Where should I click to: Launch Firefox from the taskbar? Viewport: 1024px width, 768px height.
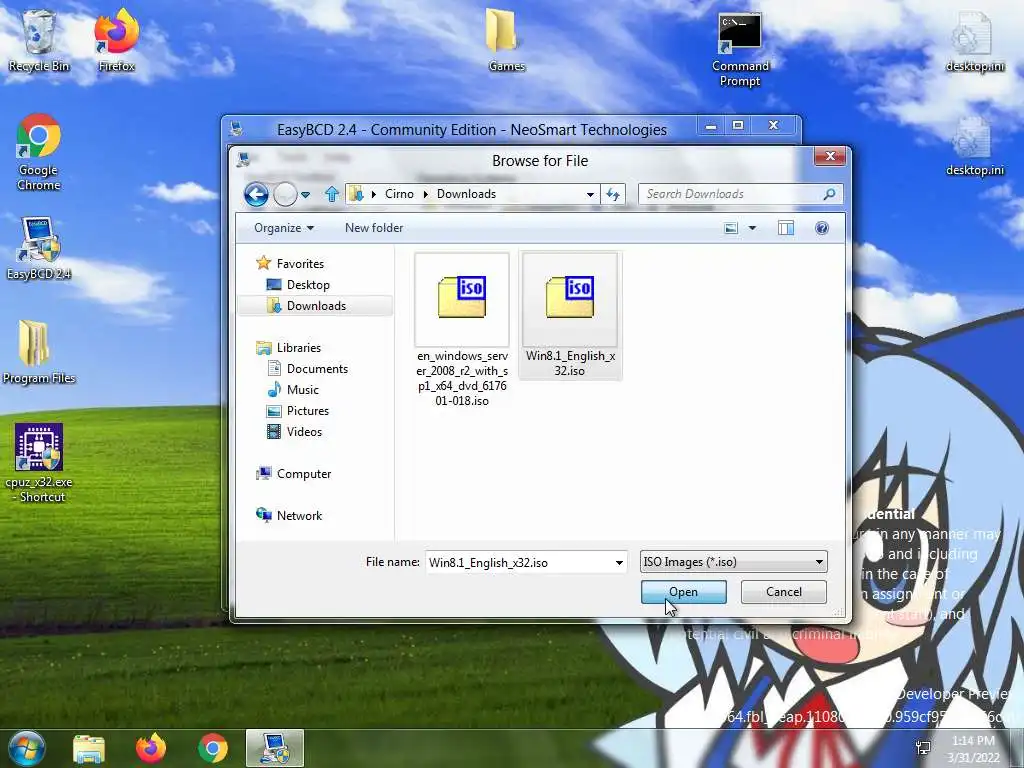coord(151,748)
